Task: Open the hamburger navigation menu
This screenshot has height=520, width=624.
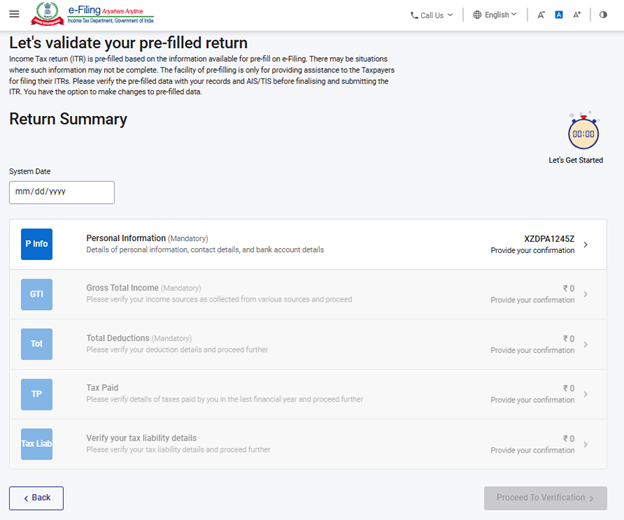Action: [14, 14]
